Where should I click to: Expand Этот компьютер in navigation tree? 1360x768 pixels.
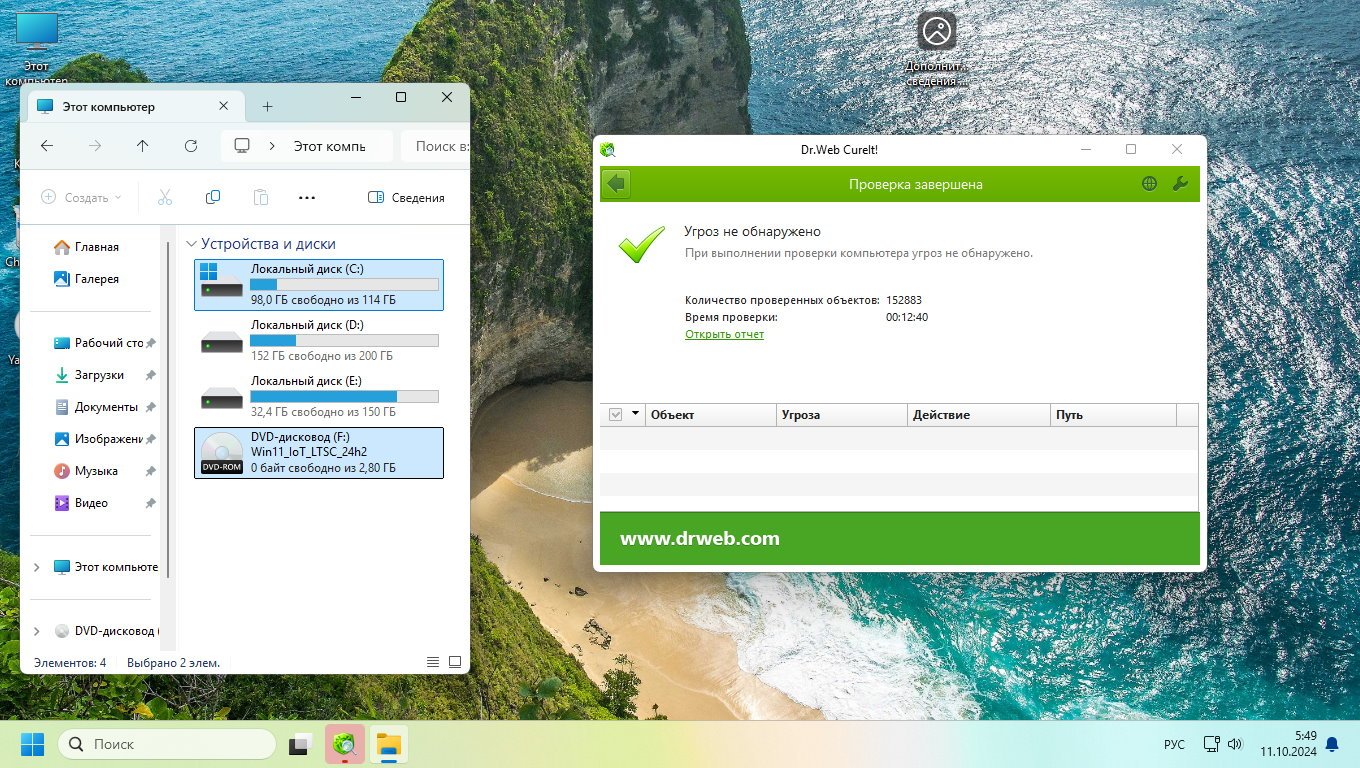[37, 567]
